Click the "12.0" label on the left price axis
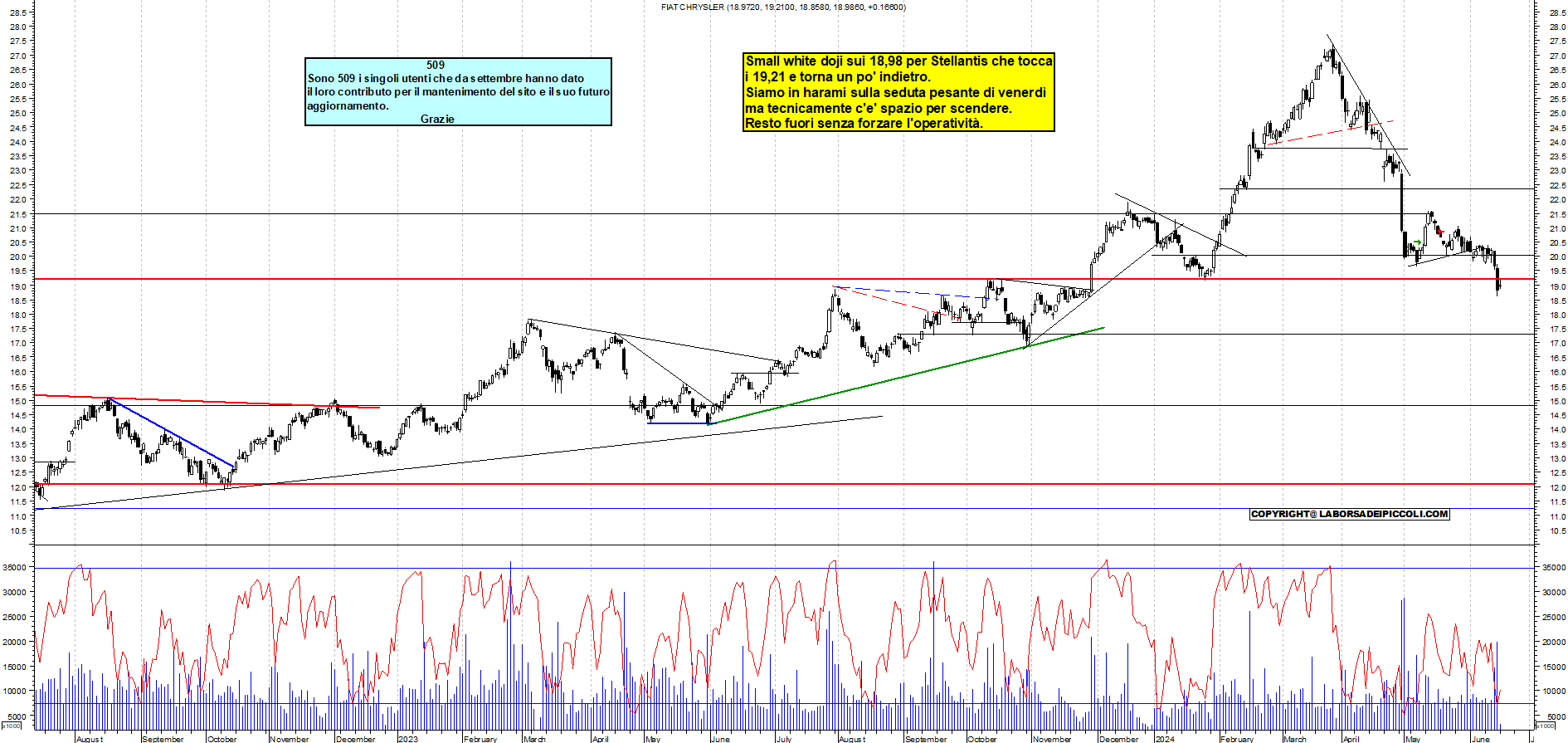1568x743 pixels. coord(18,487)
